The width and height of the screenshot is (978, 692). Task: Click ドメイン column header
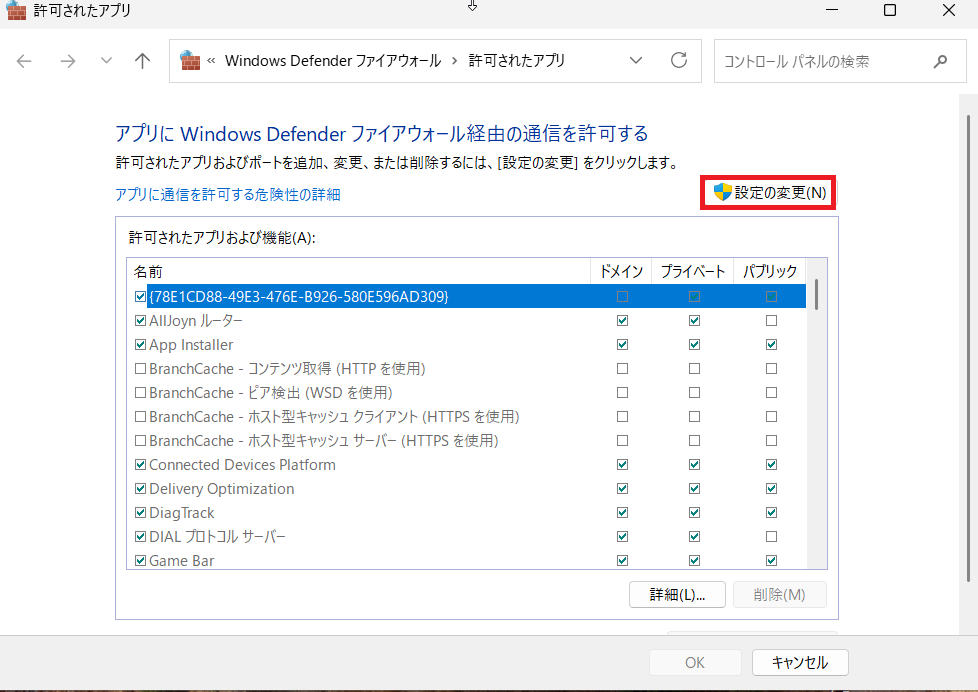point(621,271)
